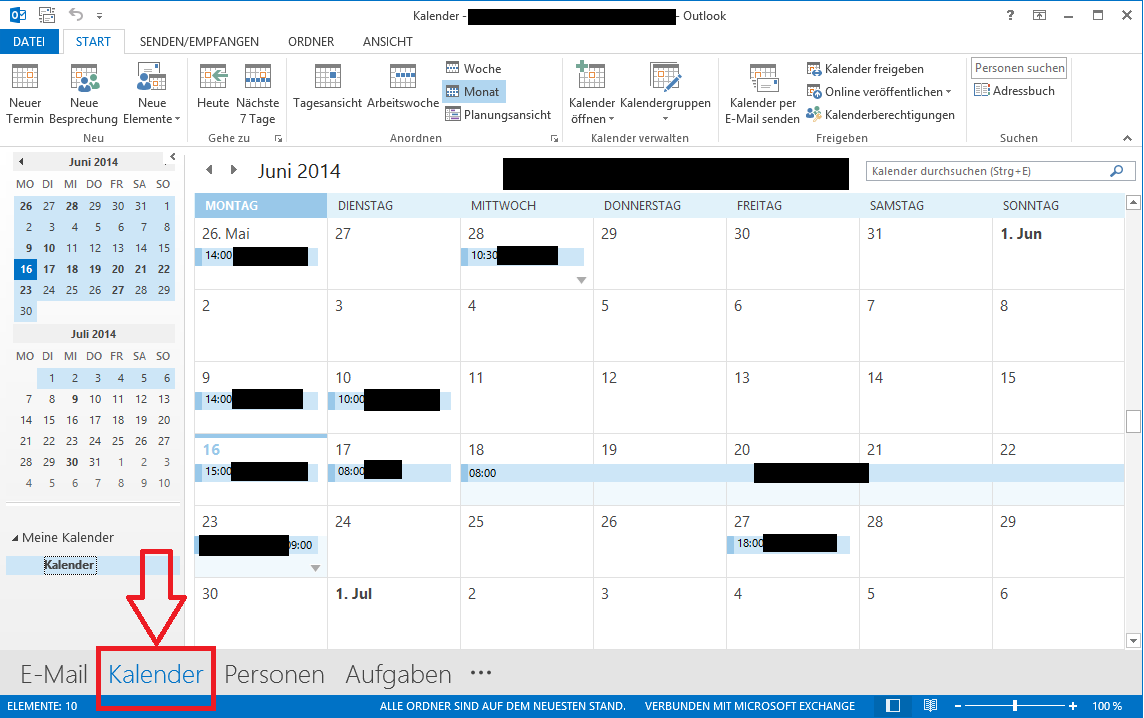Open the DATEI tab
This screenshot has width=1144, height=718.
pos(29,41)
